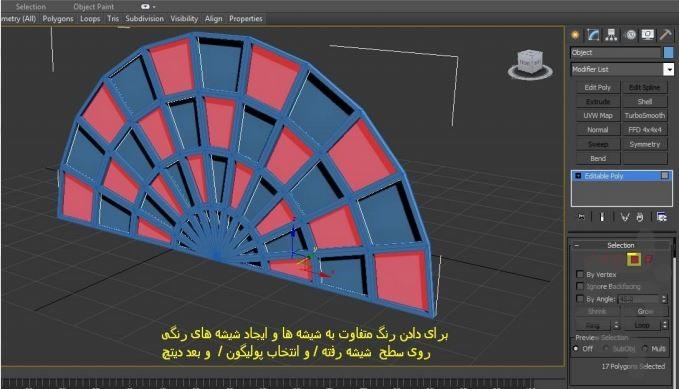Toggle Show End Result icon

(602, 217)
